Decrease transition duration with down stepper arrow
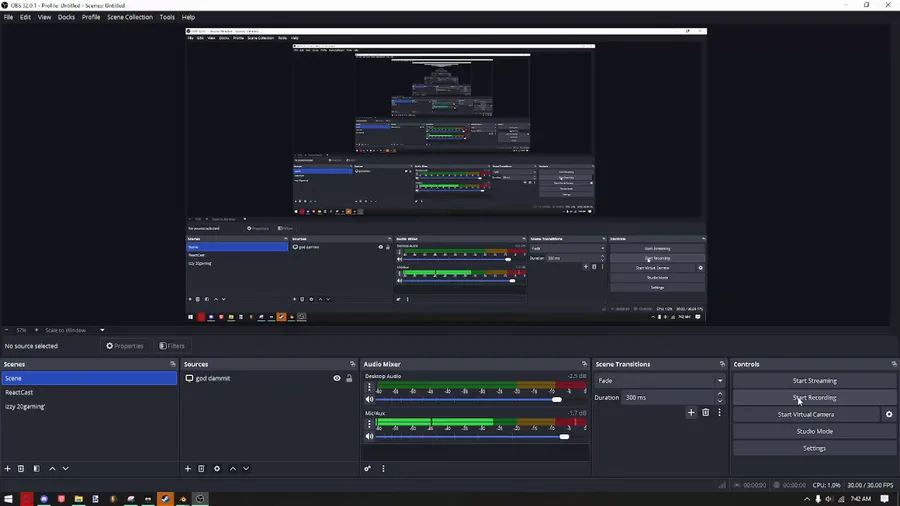 point(720,400)
